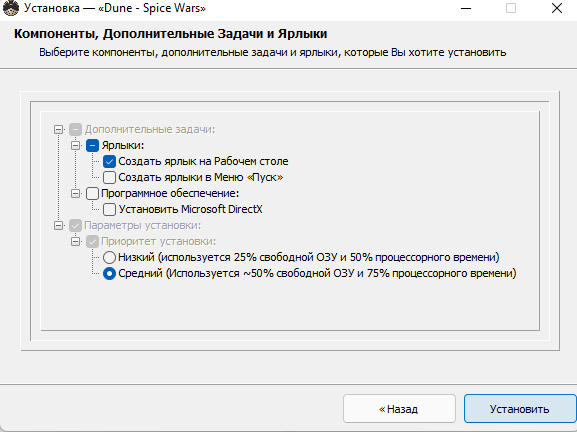Screen dimensions: 577x432
Task: Collapse the Дополнительные задачи tree node
Action: pos(58,130)
